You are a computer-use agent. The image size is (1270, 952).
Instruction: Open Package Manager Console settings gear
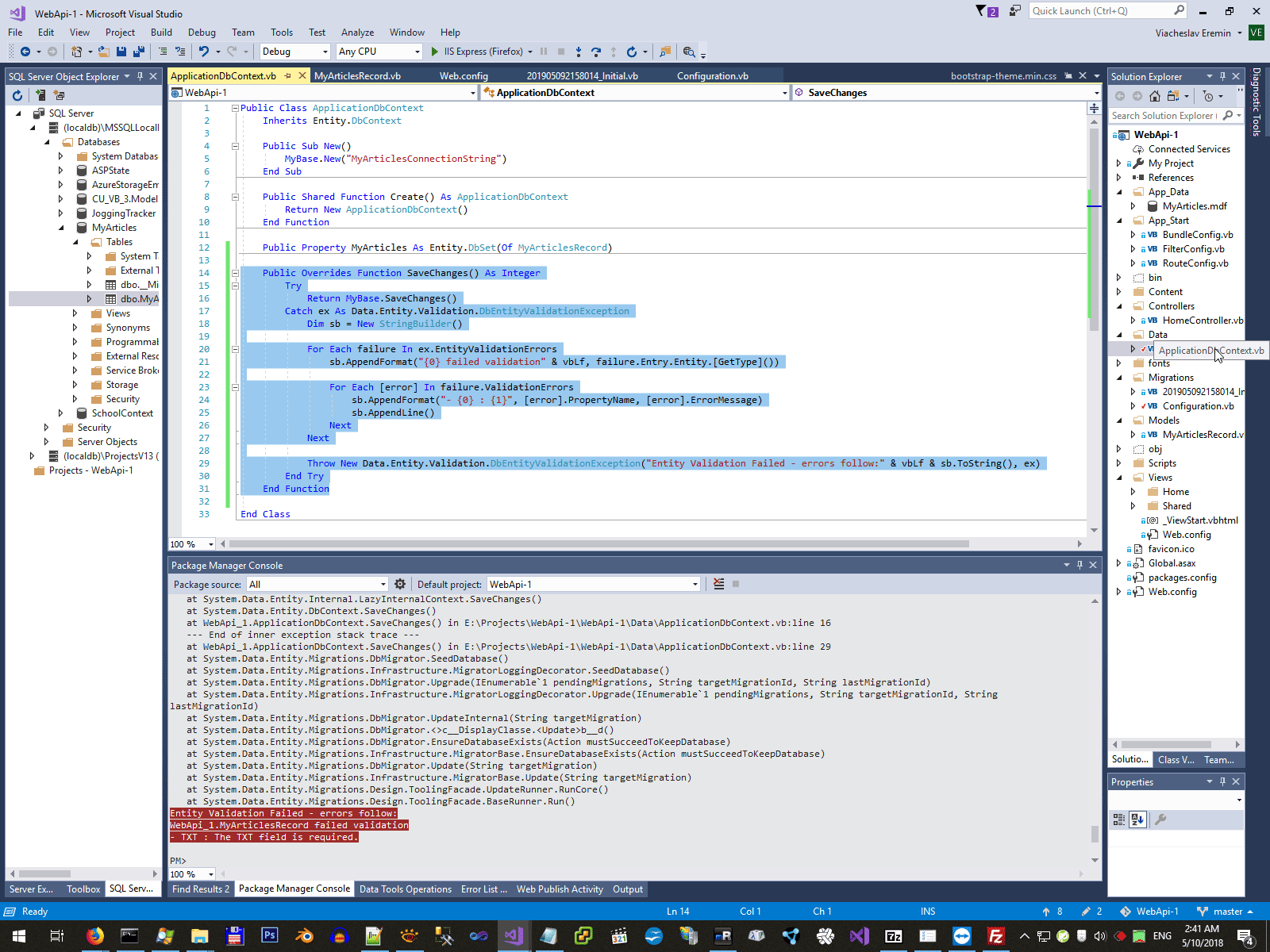pyautogui.click(x=400, y=584)
